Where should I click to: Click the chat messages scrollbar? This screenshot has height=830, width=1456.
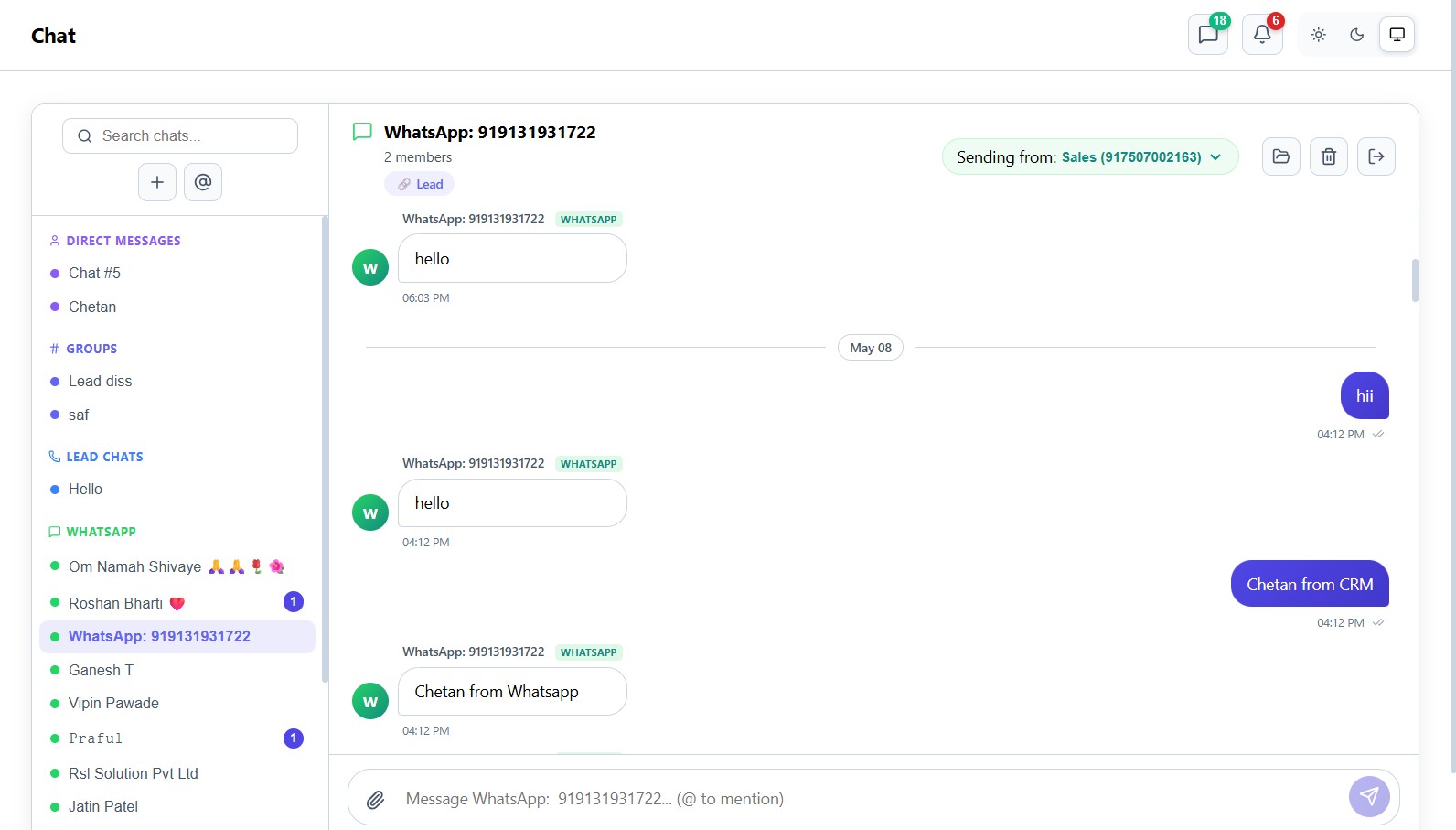coord(1415,280)
